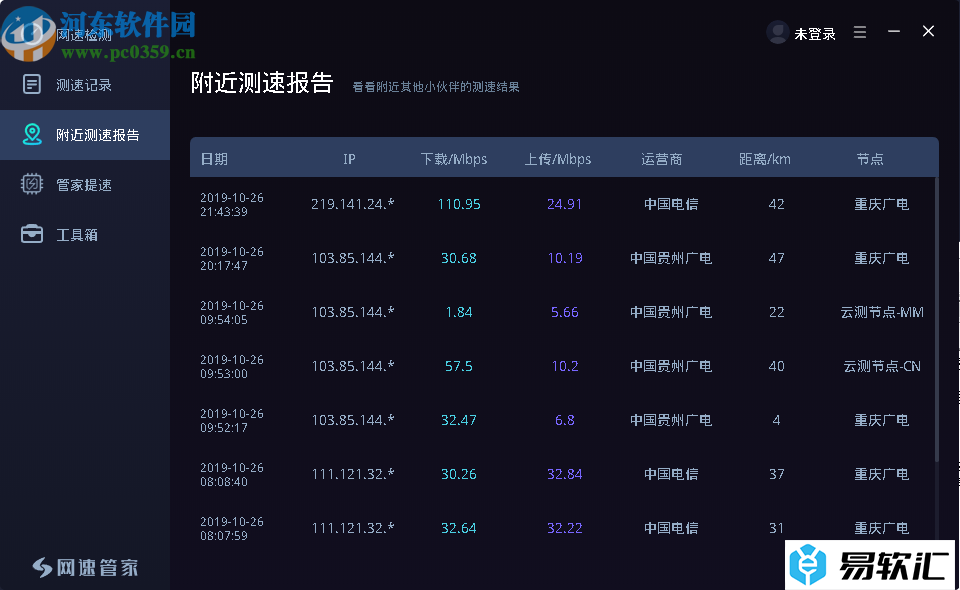The height and width of the screenshot is (590, 960).
Task: Click the 运营商 column header
Action: coord(662,159)
